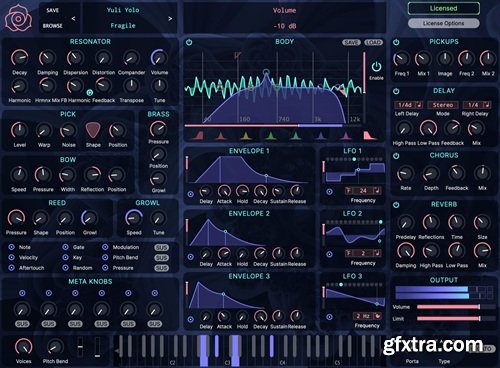
Task: Open the Right Delay 1/4 time selector
Action: pyautogui.click(x=477, y=105)
